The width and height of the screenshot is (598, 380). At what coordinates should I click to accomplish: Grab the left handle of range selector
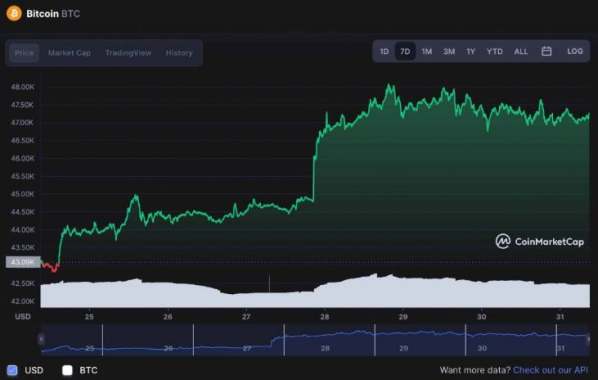coord(41,339)
